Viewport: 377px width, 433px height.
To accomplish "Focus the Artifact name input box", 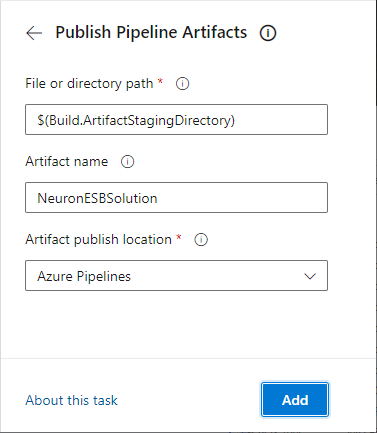I will pos(176,197).
